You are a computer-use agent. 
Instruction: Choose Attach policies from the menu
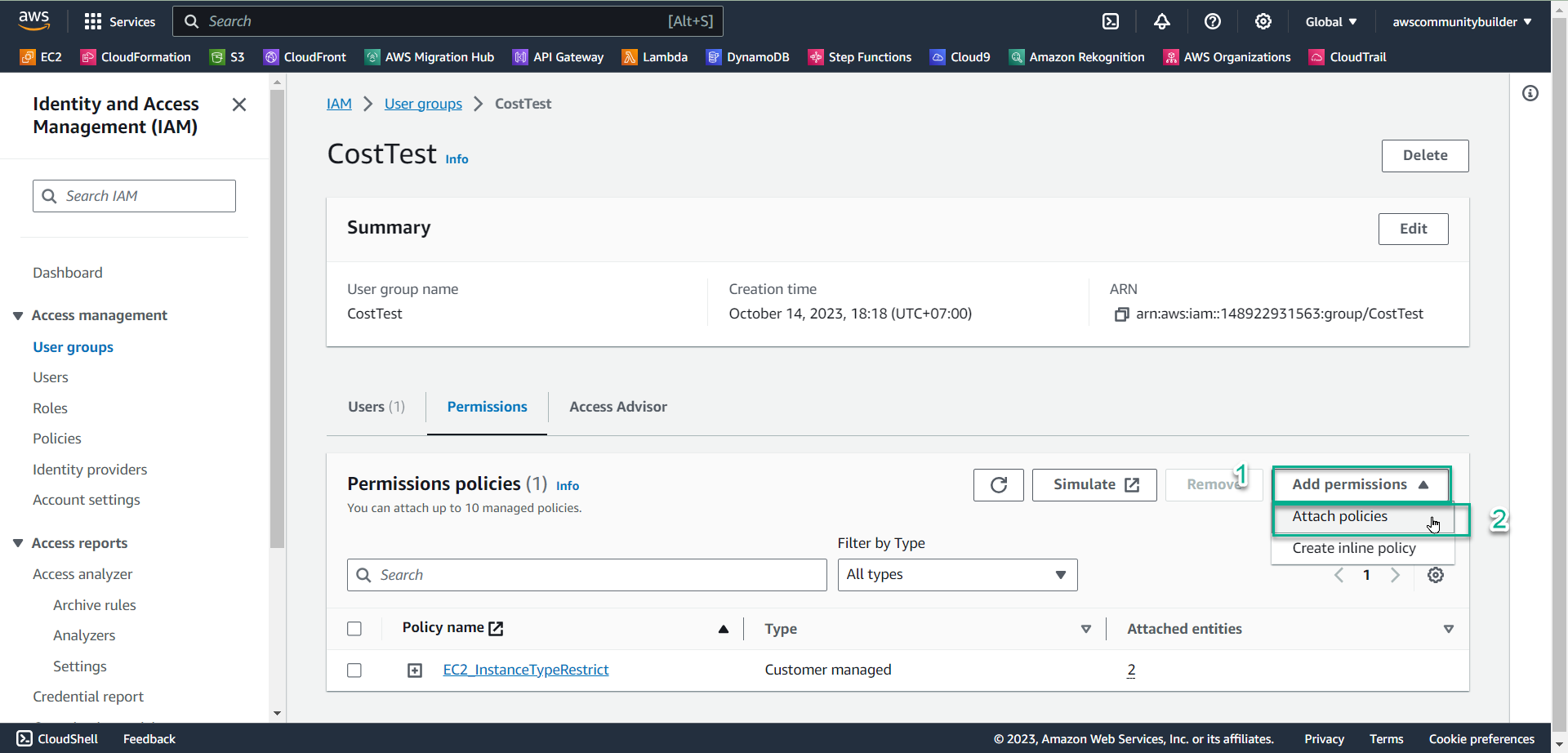[1363, 517]
